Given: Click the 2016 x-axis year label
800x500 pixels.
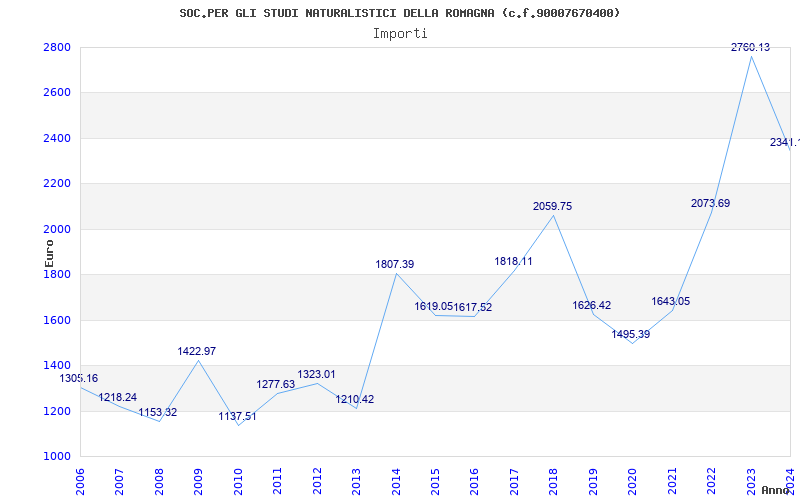Looking at the screenshot, I should tap(474, 481).
